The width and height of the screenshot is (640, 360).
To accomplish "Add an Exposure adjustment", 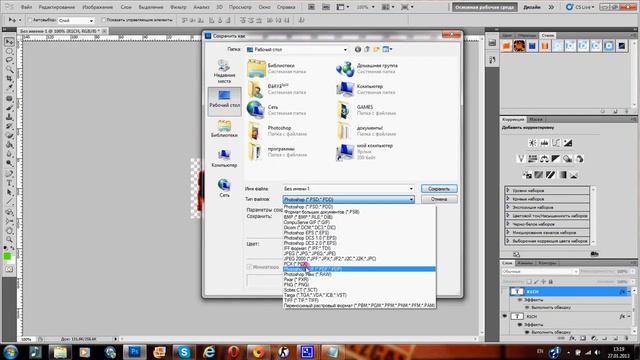I will pos(568,143).
